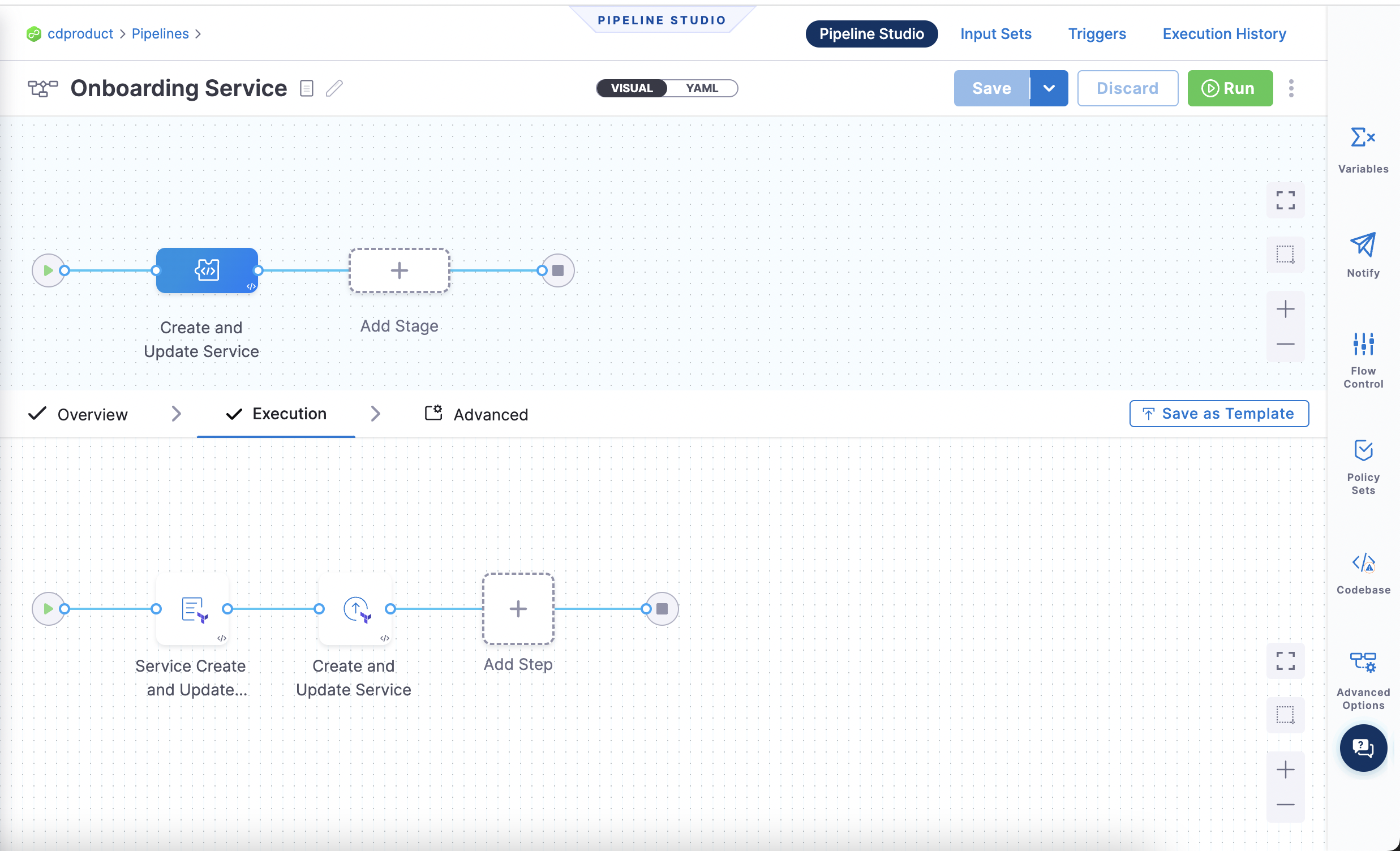1400x851 pixels.
Task: Open Flow Control settings
Action: pos(1363,345)
